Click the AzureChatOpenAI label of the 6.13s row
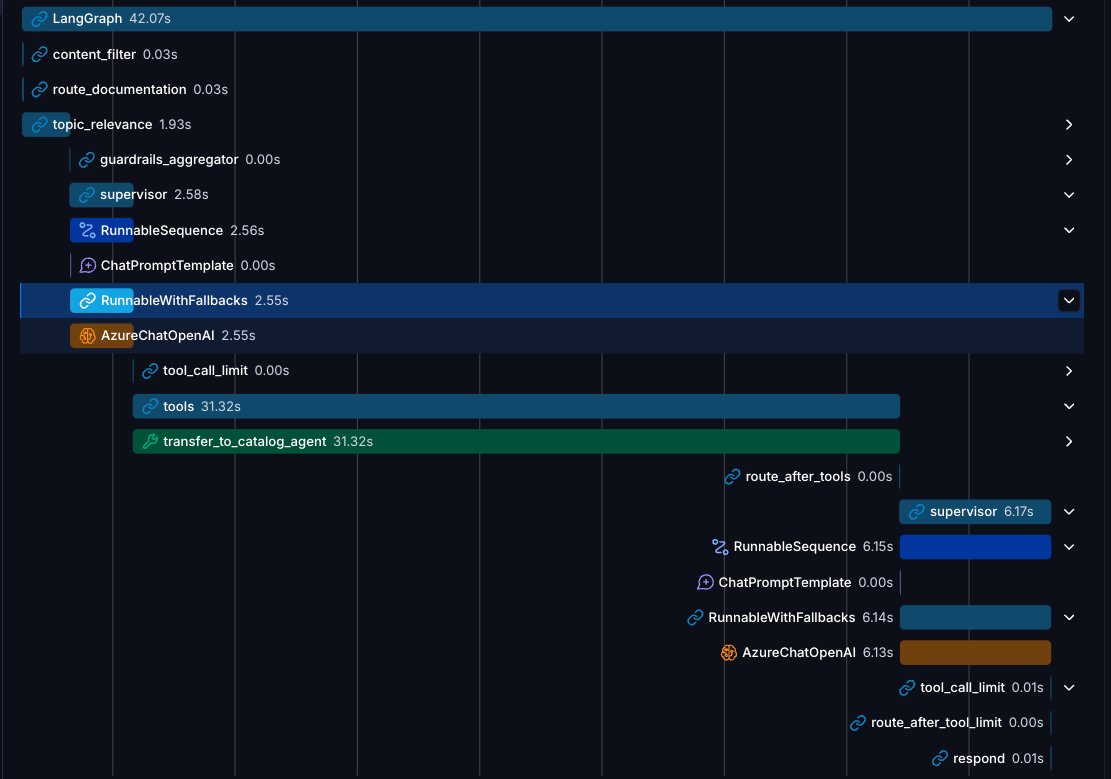Screen dimensions: 1111x779 (799, 653)
